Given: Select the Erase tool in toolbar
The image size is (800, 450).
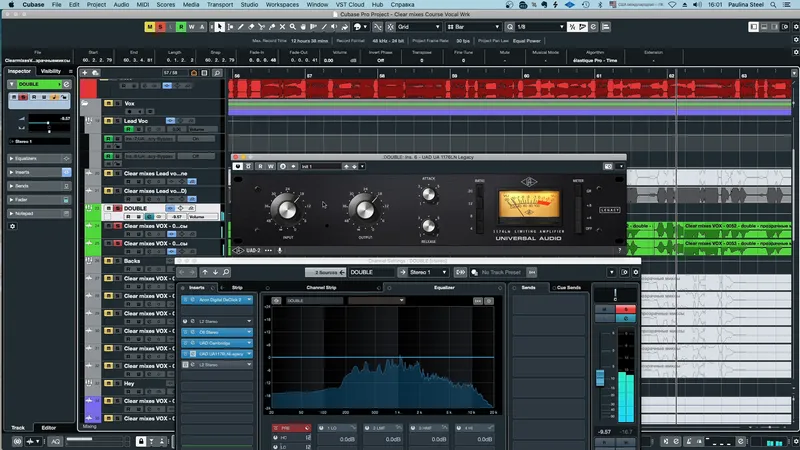Looking at the screenshot, I should [251, 27].
